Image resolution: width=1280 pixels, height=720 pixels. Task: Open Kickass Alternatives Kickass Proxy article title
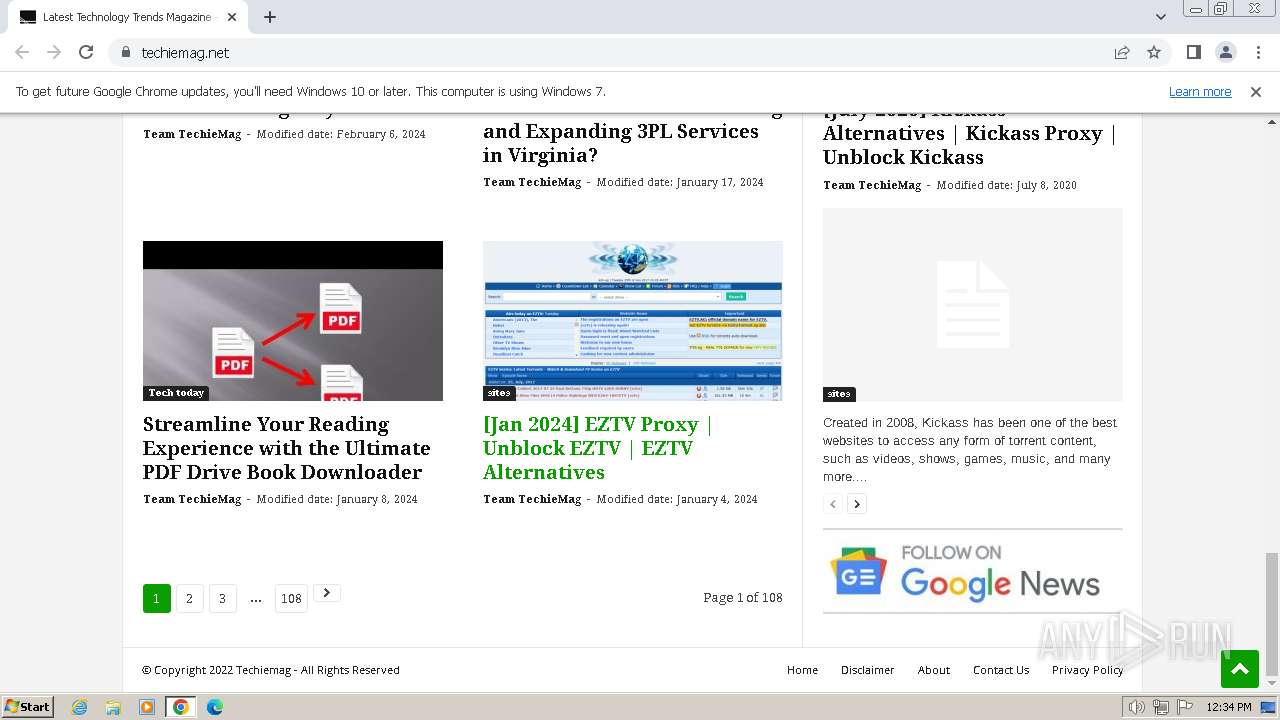tap(970, 133)
